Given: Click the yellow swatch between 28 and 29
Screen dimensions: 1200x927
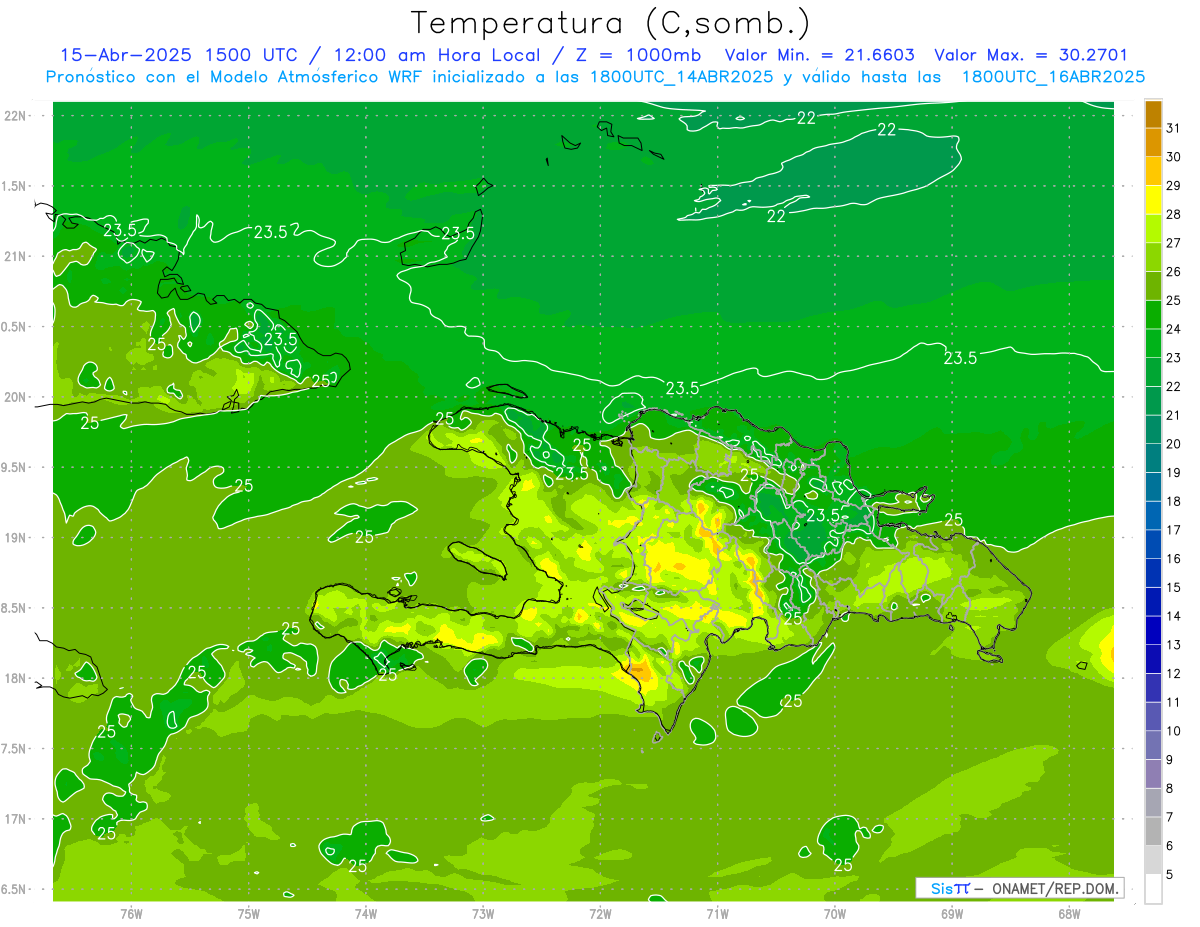Looking at the screenshot, I should coord(1153,200).
